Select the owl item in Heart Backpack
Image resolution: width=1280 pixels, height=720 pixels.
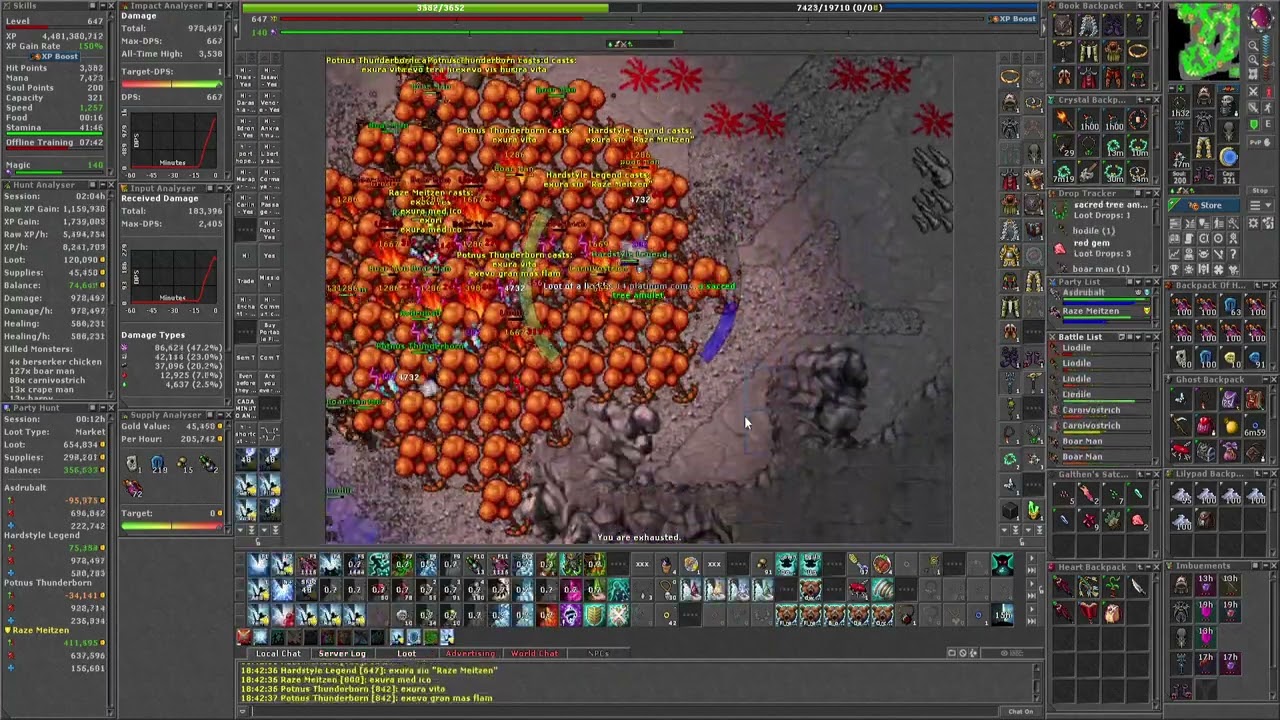(1113, 613)
